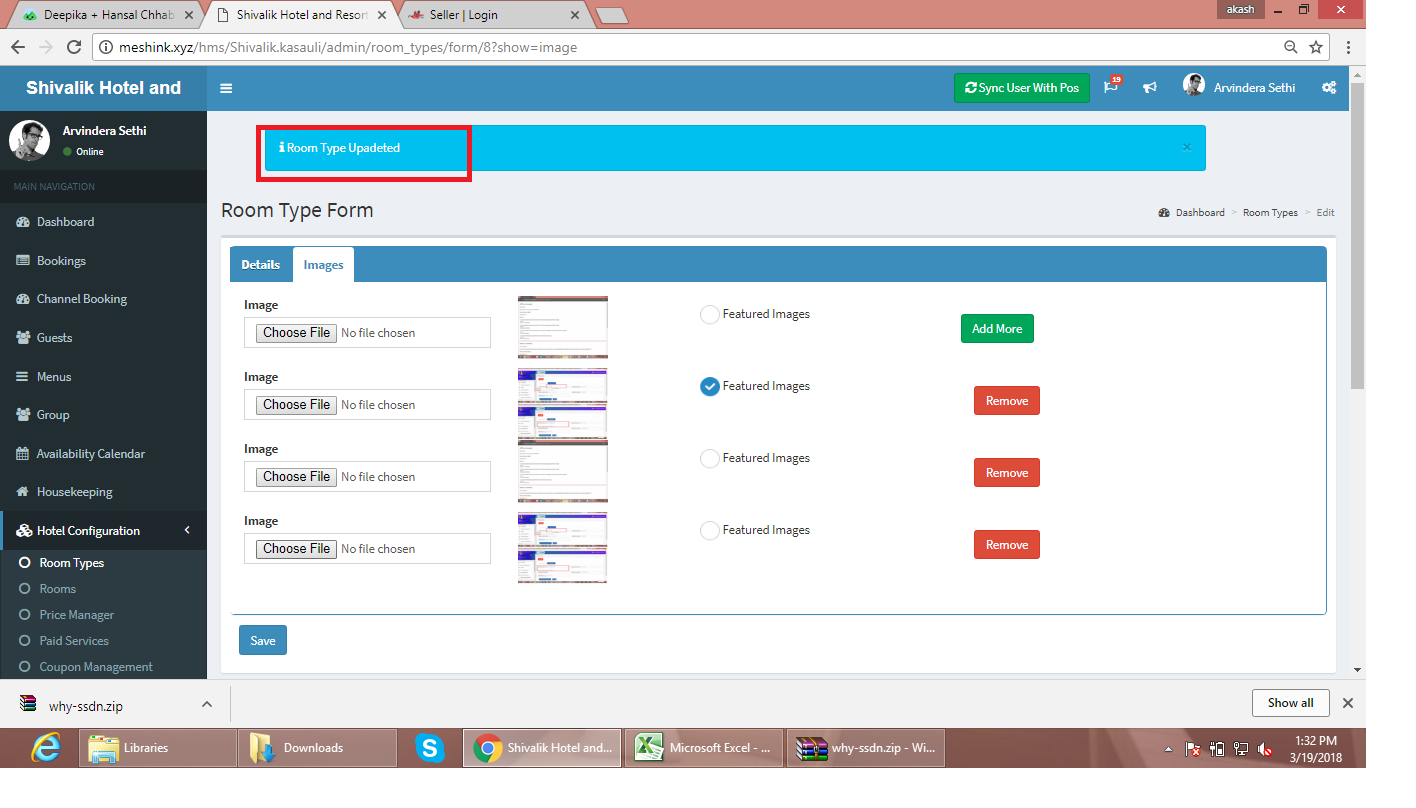Select Featured Images radio for third image
1416x808 pixels.
click(710, 458)
